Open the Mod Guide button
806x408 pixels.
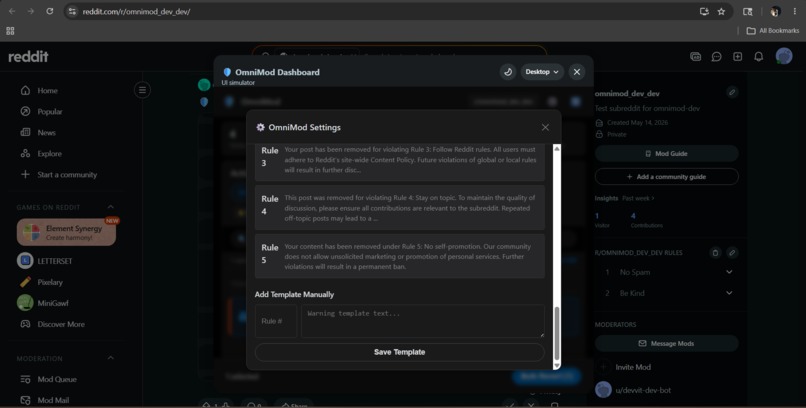coord(667,154)
